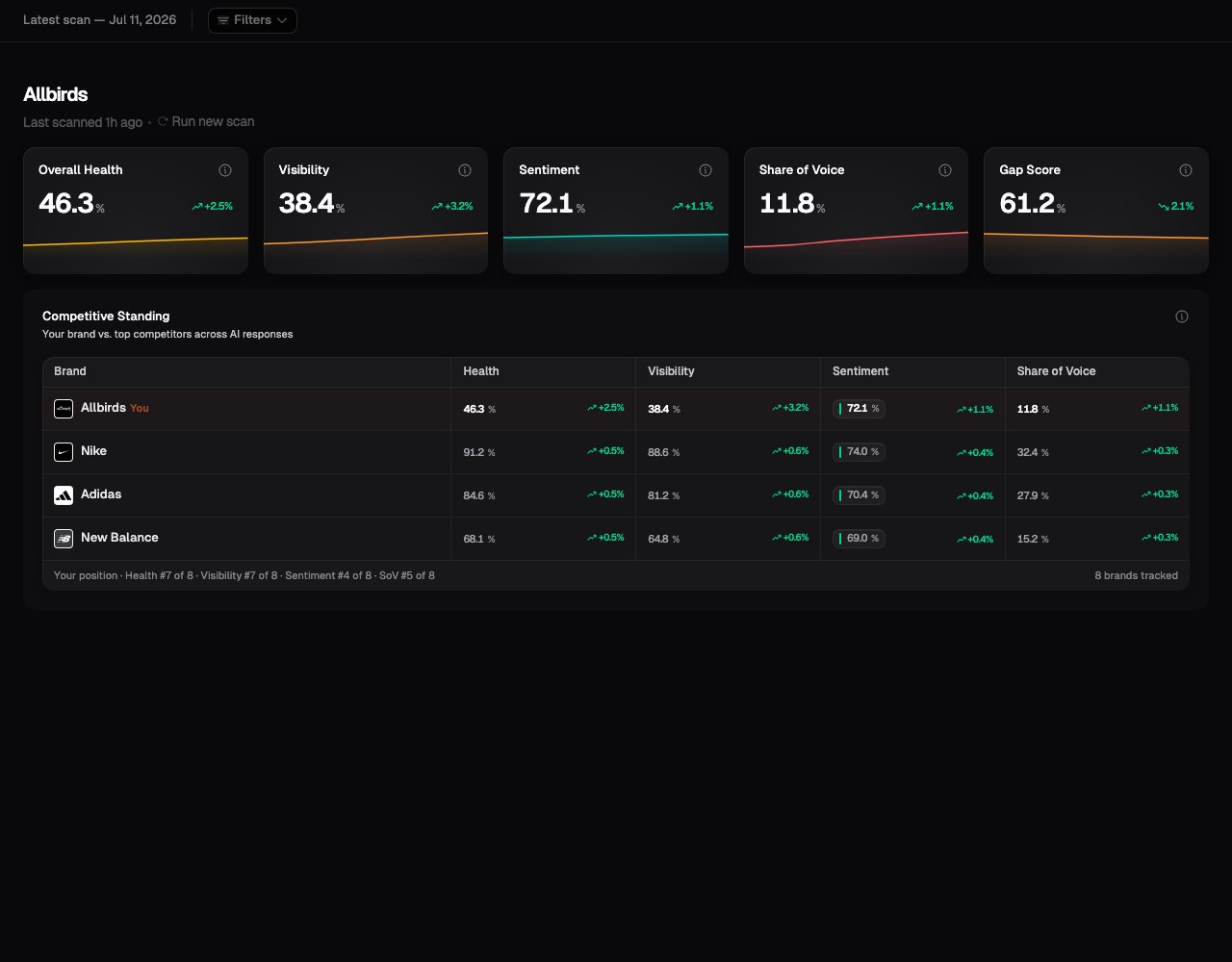Click the Allbirds page heading
1232x962 pixels.
(x=56, y=94)
